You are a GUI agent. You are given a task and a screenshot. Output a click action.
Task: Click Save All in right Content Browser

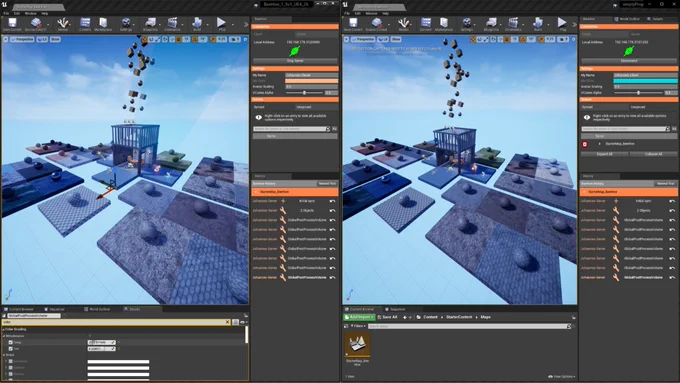387,317
